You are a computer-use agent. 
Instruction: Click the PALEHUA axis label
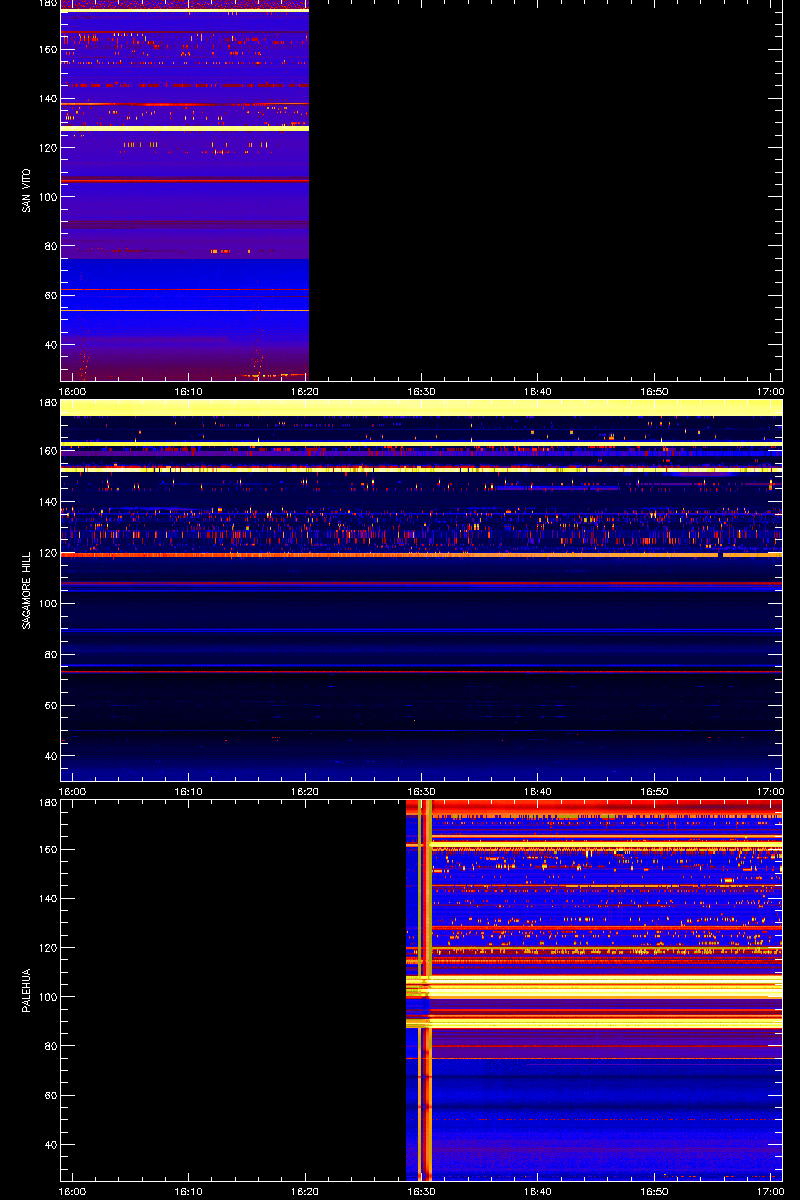26,990
